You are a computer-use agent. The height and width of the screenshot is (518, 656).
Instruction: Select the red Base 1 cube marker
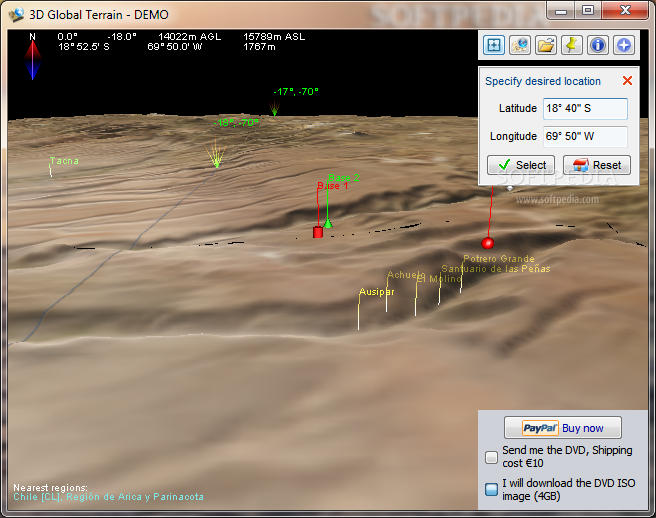point(318,232)
